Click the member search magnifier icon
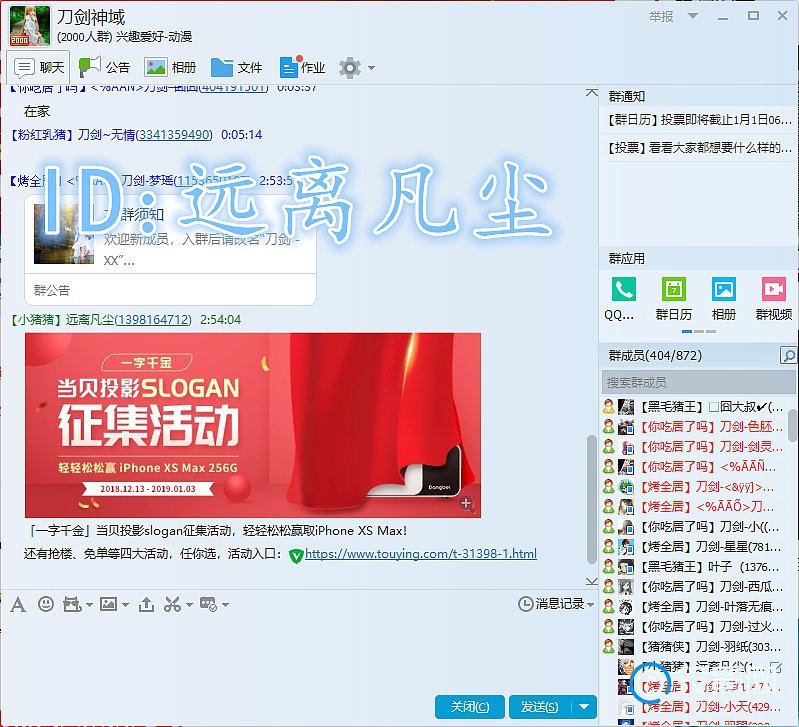The image size is (799, 727). click(788, 356)
